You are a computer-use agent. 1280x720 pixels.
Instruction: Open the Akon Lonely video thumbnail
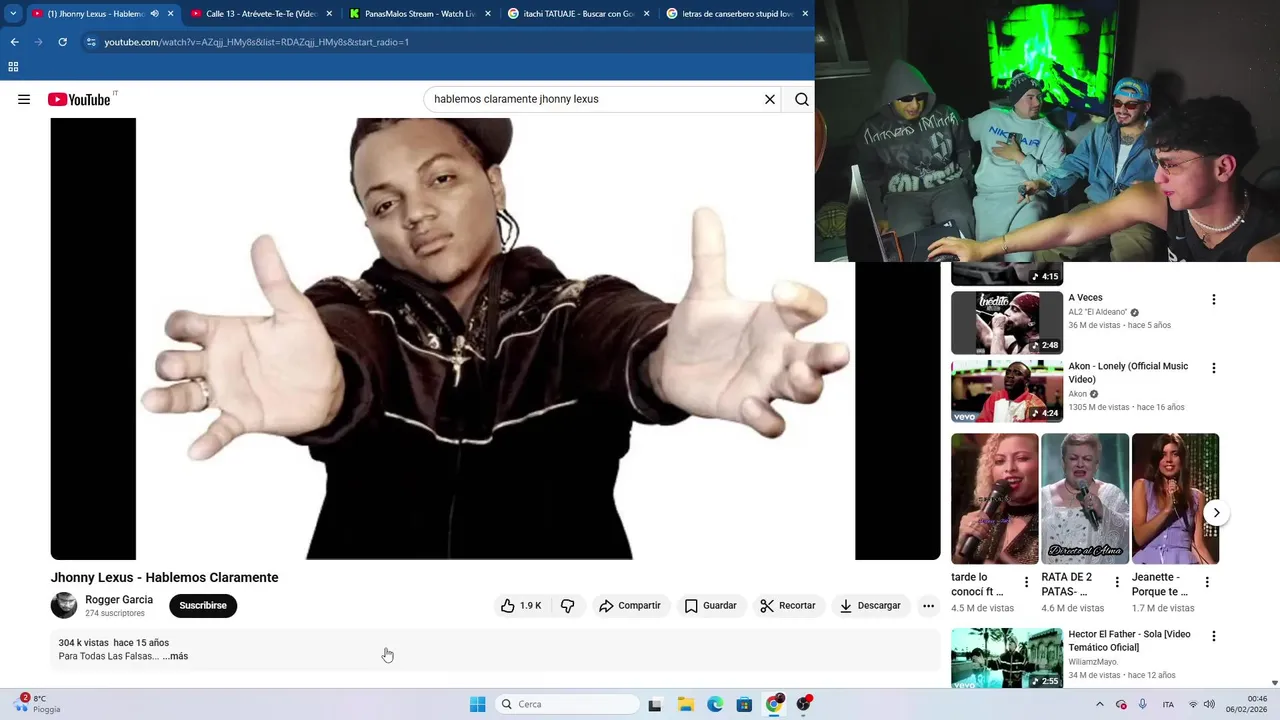coord(1007,391)
